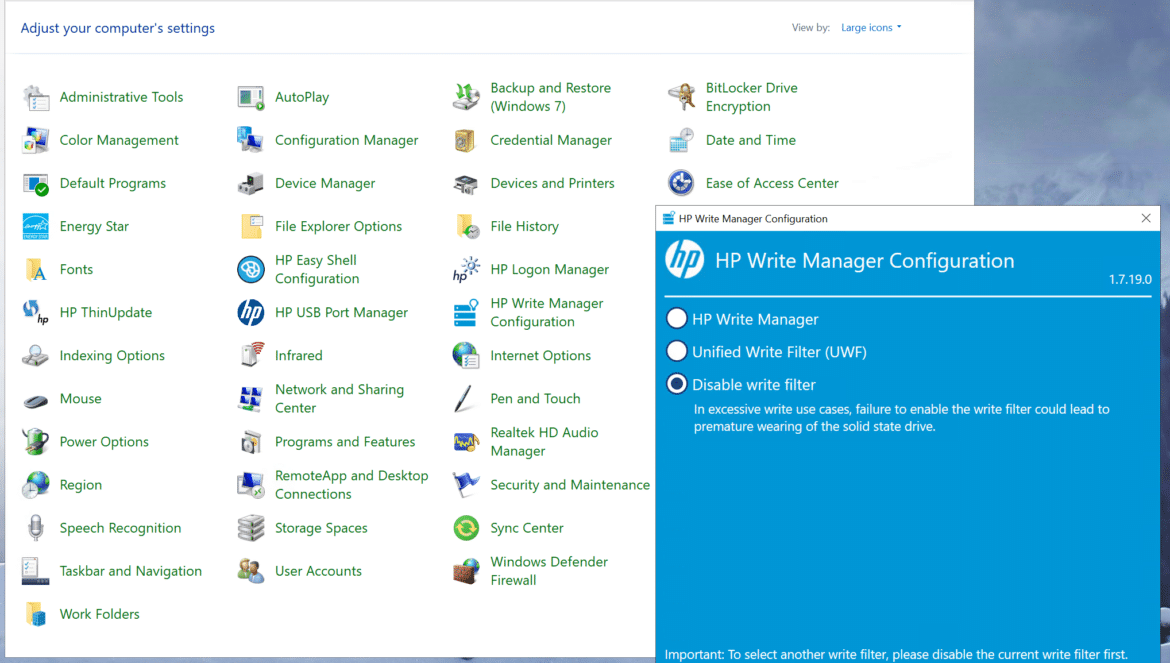Viewport: 1170px width, 663px height.
Task: Click the Windows Defender Firewall brick icon
Action: point(466,571)
